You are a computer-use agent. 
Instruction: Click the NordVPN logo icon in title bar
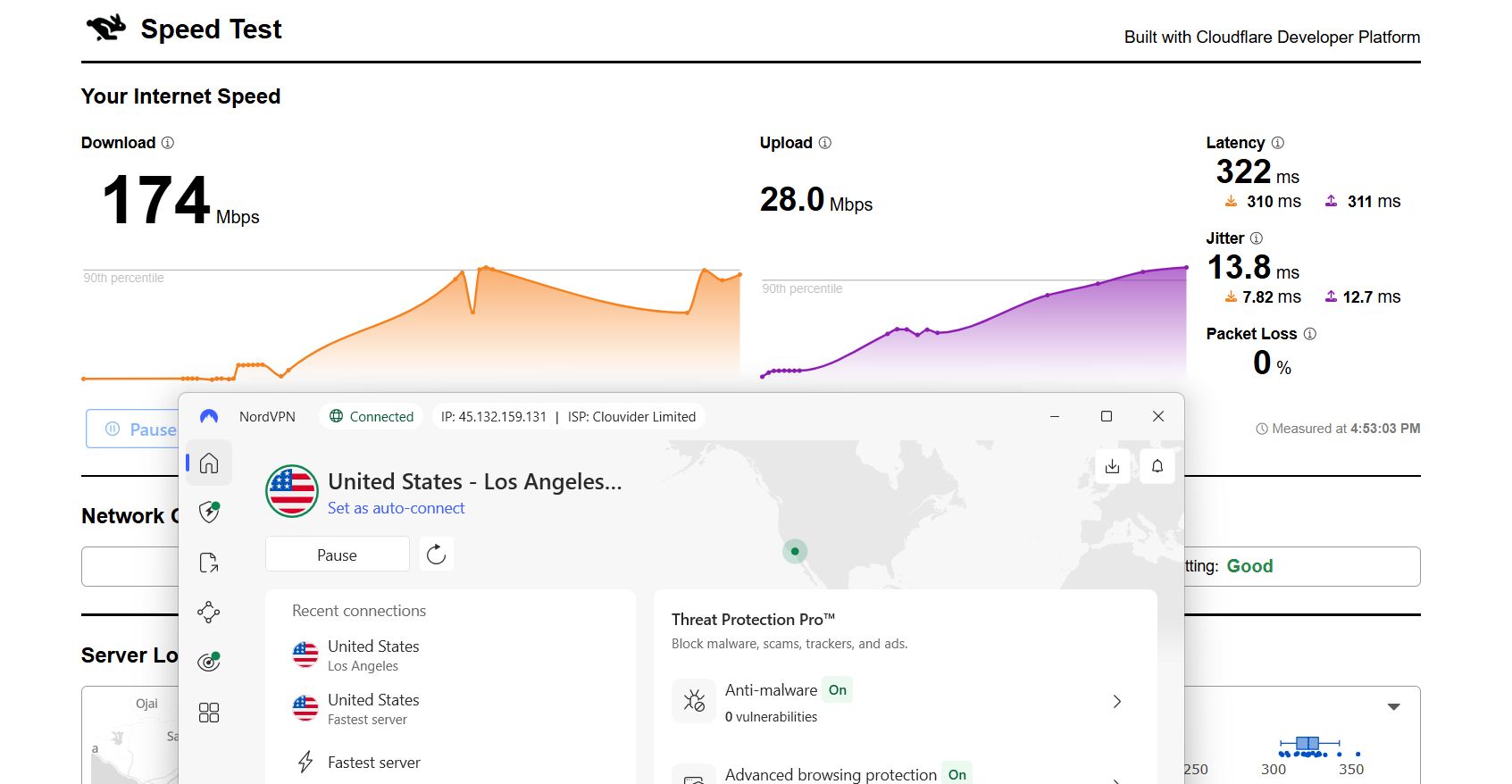tap(209, 416)
